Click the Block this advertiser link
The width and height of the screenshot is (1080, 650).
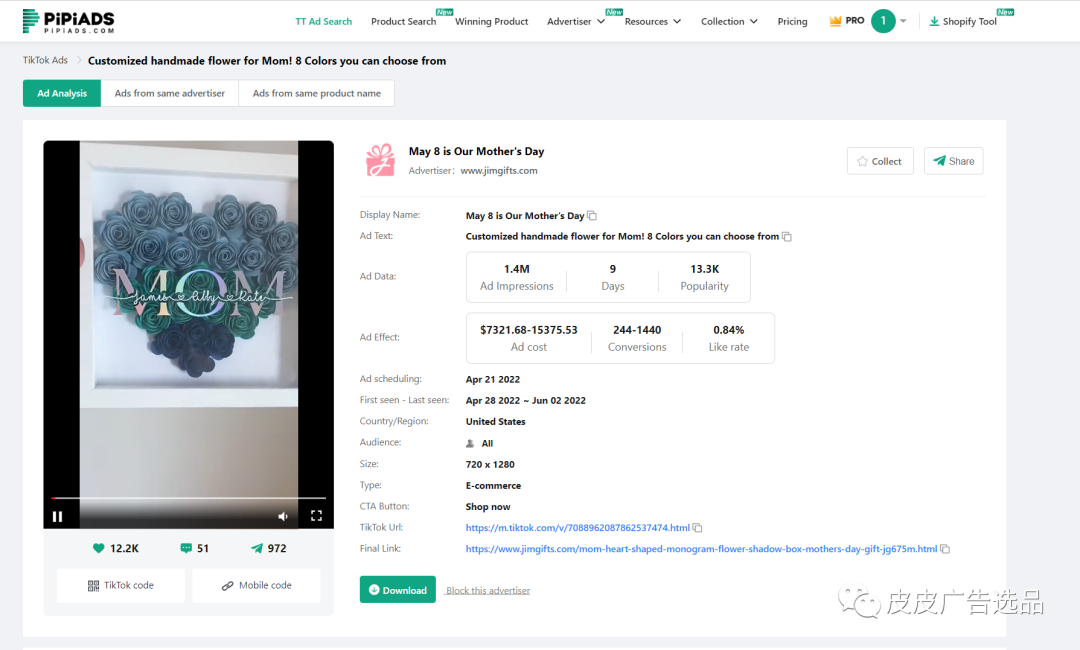tap(488, 591)
